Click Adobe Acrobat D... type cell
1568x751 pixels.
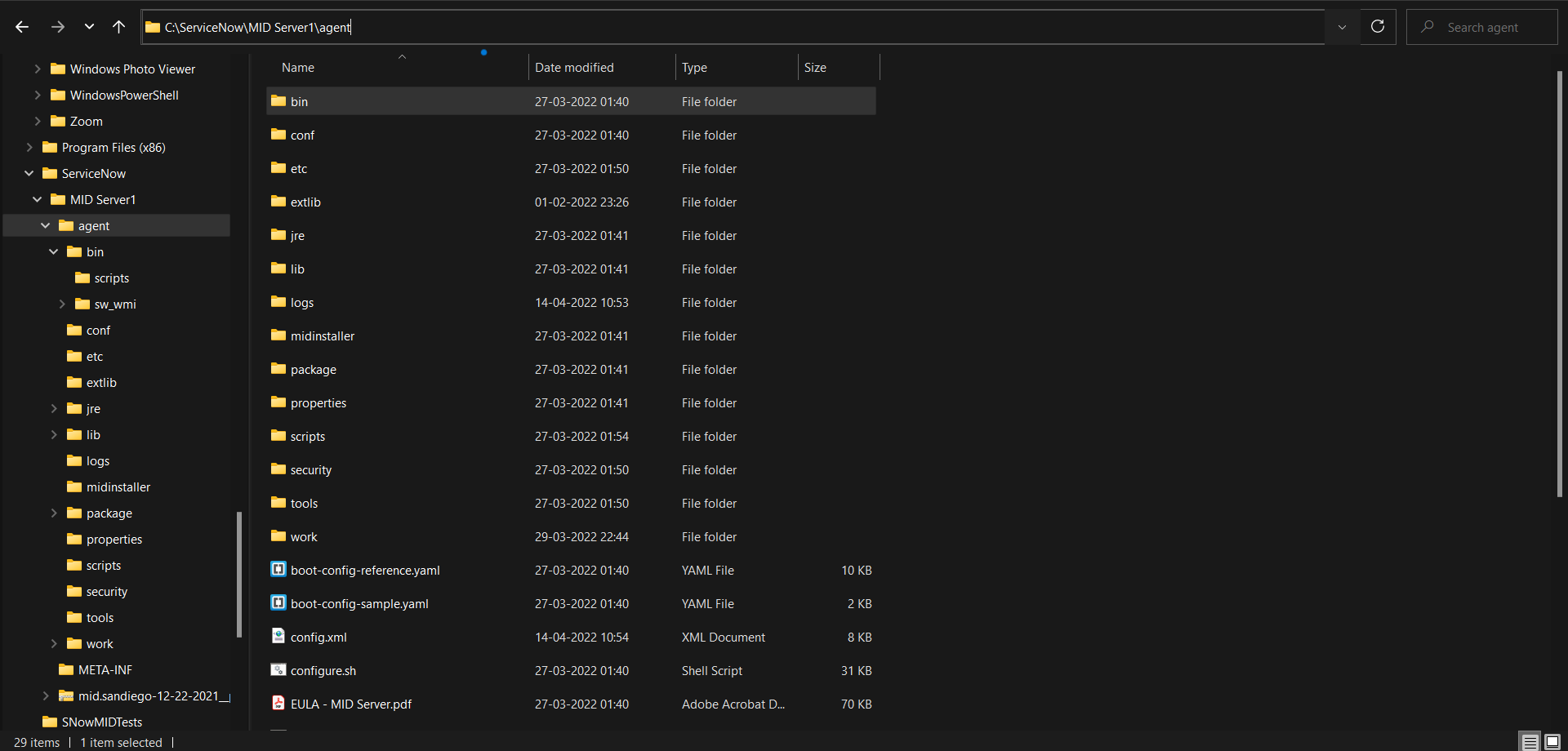click(733, 704)
